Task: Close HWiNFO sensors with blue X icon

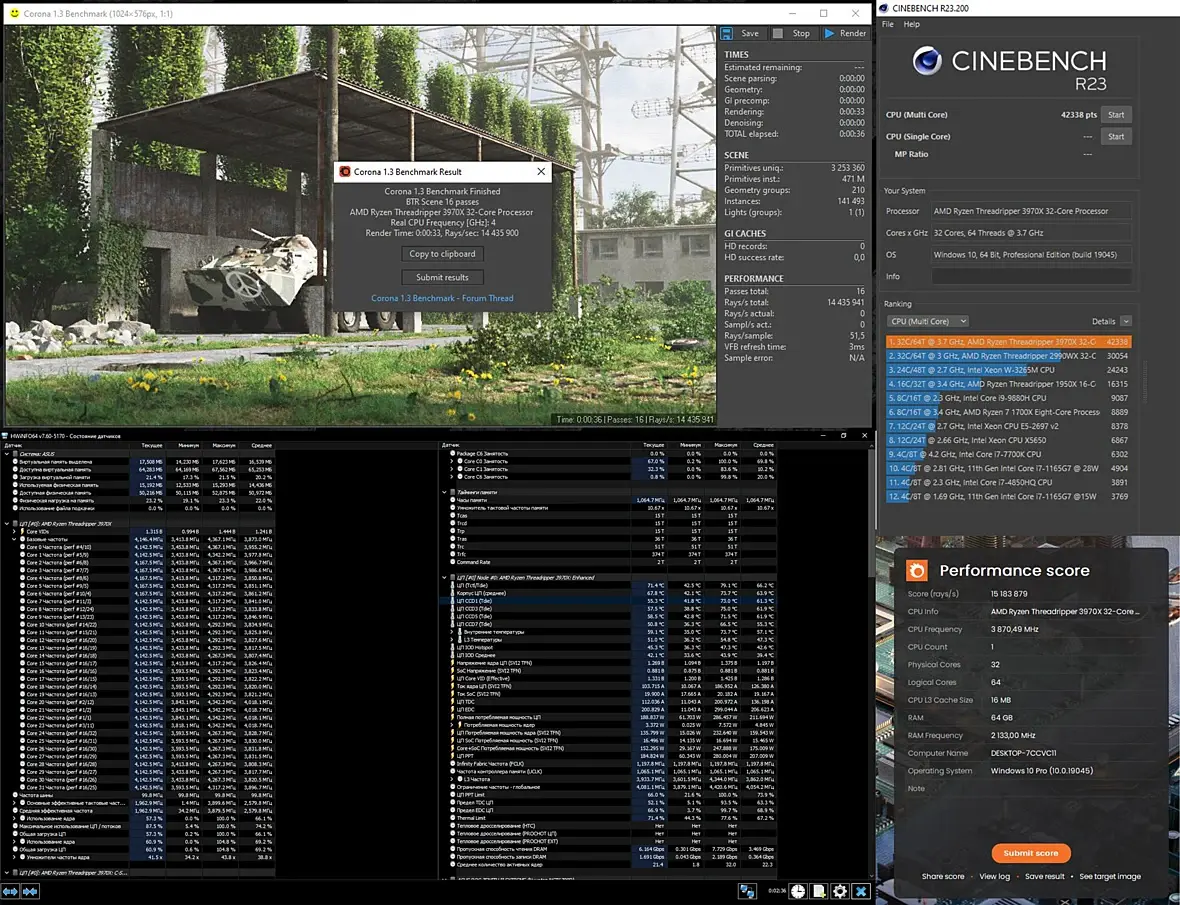Action: (861, 891)
